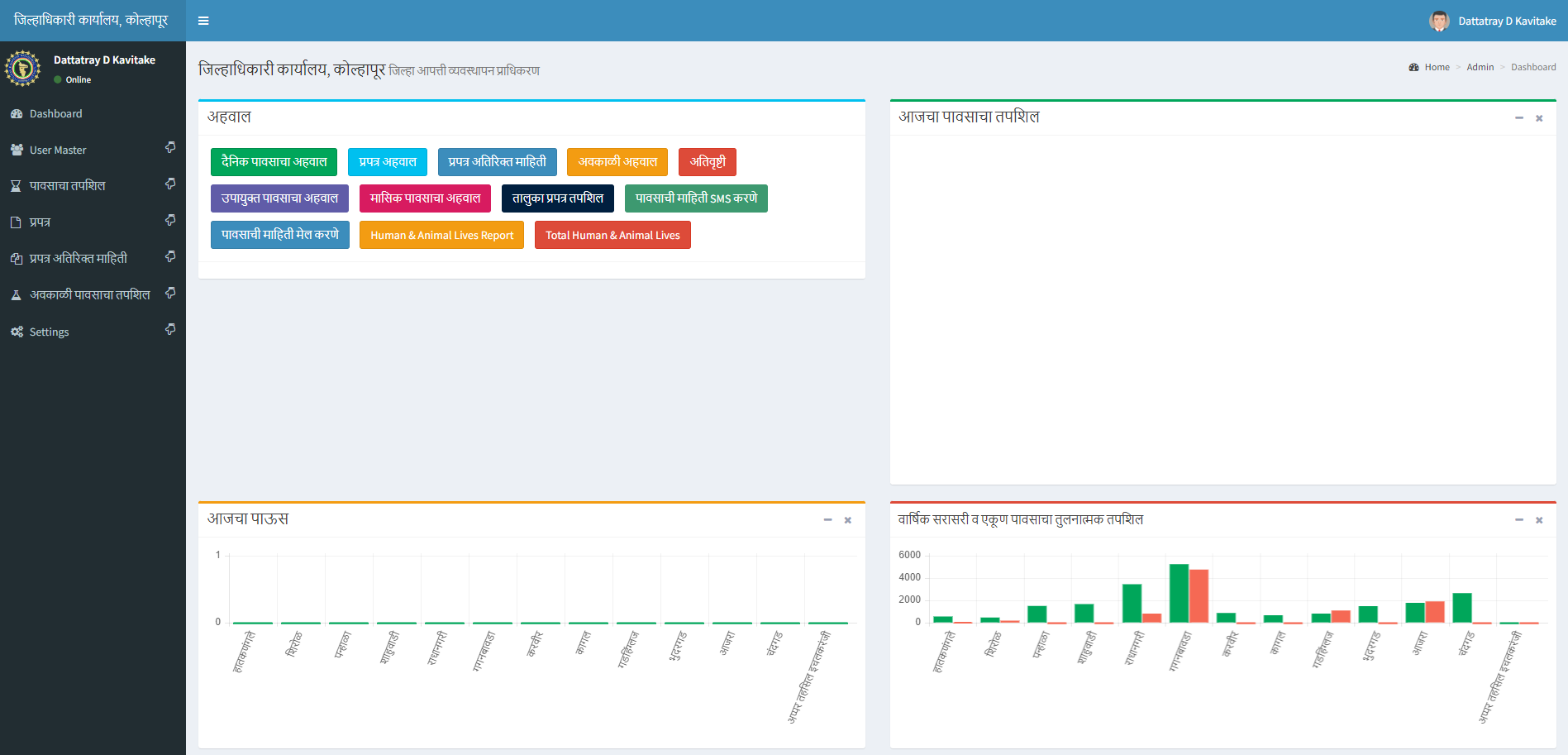This screenshot has height=755, width=1568.
Task: Go to Home breadcrumb link
Action: click(1437, 67)
